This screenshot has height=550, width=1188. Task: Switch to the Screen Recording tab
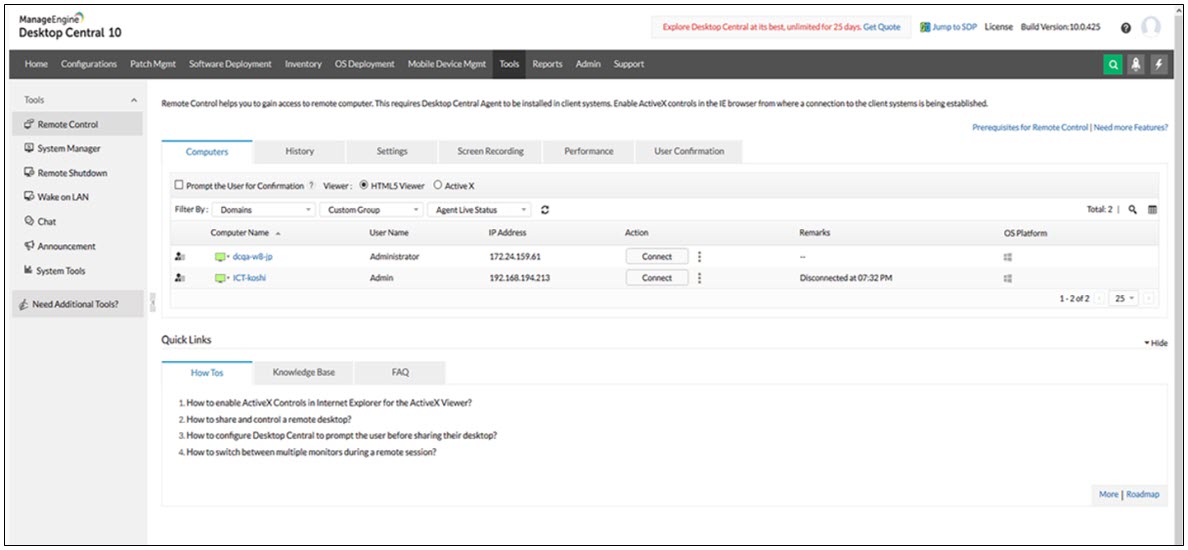pos(490,152)
